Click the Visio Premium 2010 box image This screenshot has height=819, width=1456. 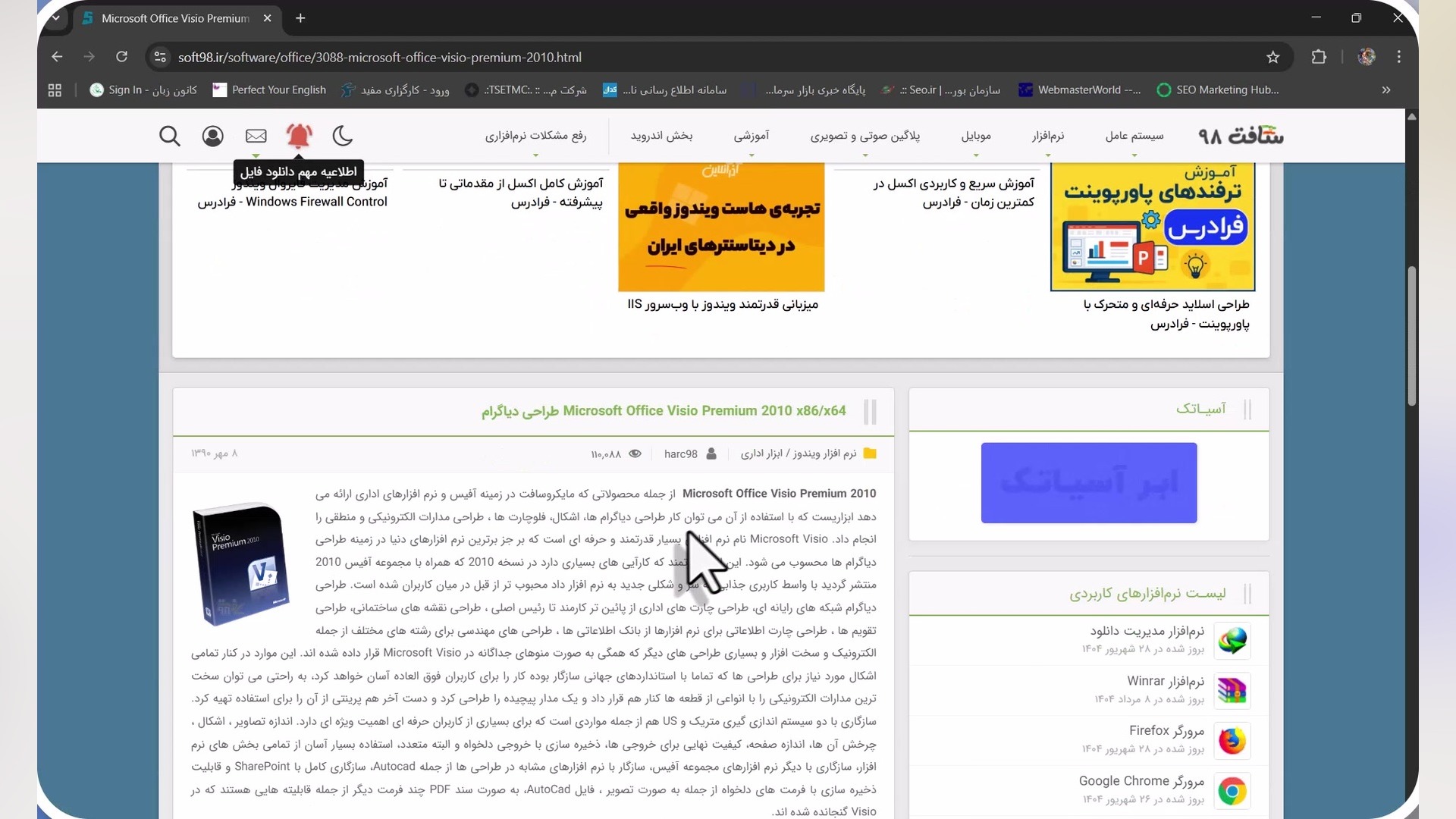click(241, 565)
